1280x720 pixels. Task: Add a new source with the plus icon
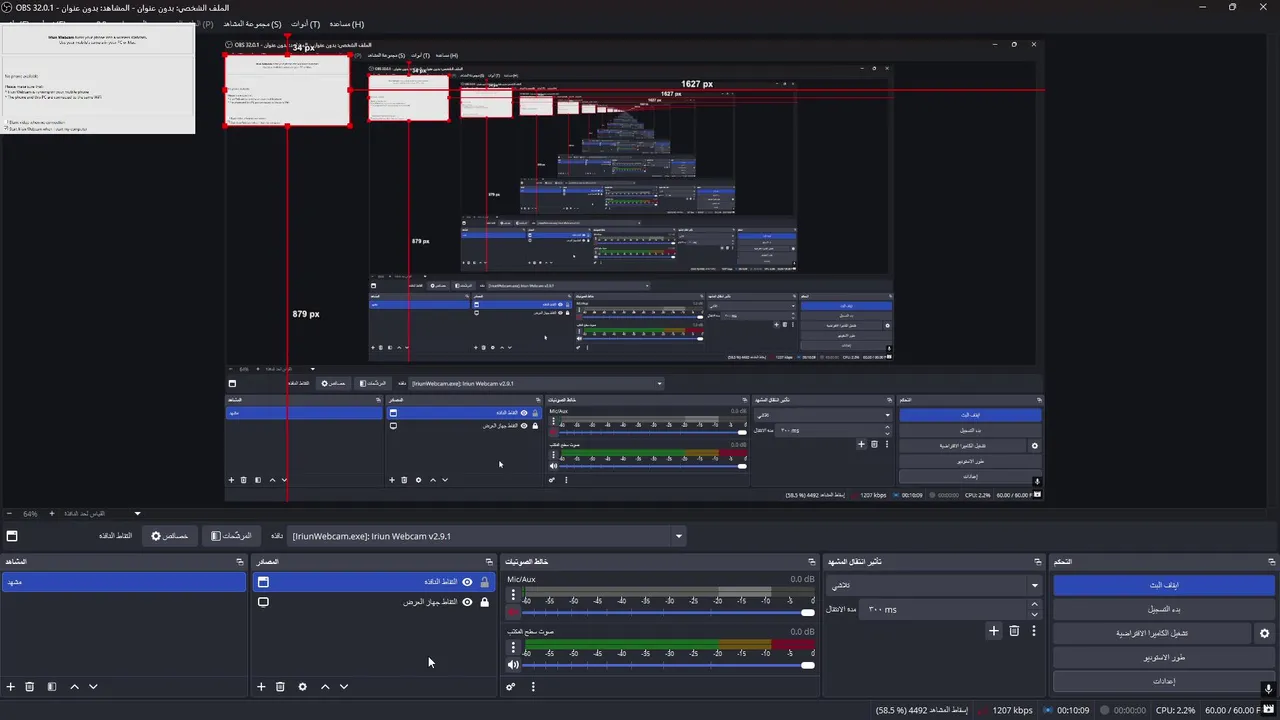click(x=261, y=687)
